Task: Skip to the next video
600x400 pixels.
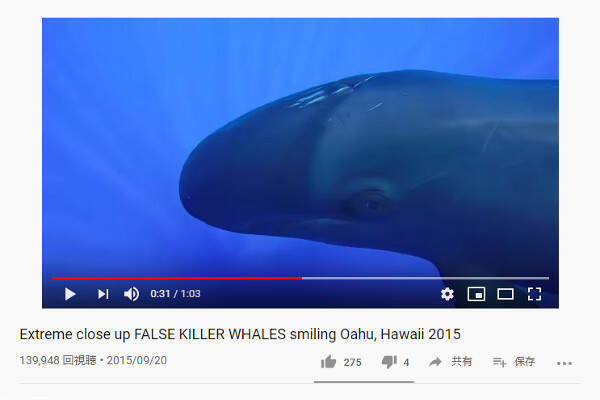Action: [x=103, y=294]
